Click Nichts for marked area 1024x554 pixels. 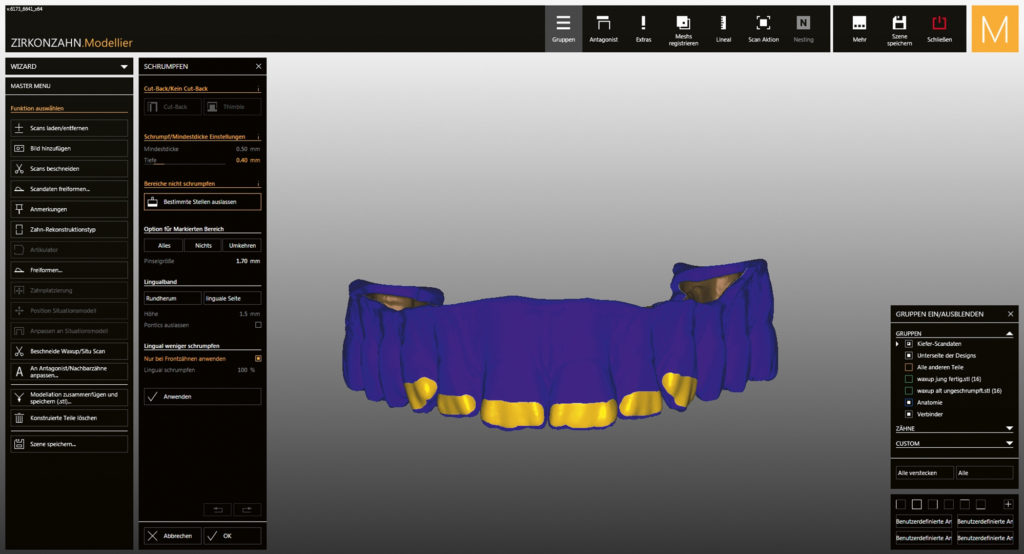203,246
